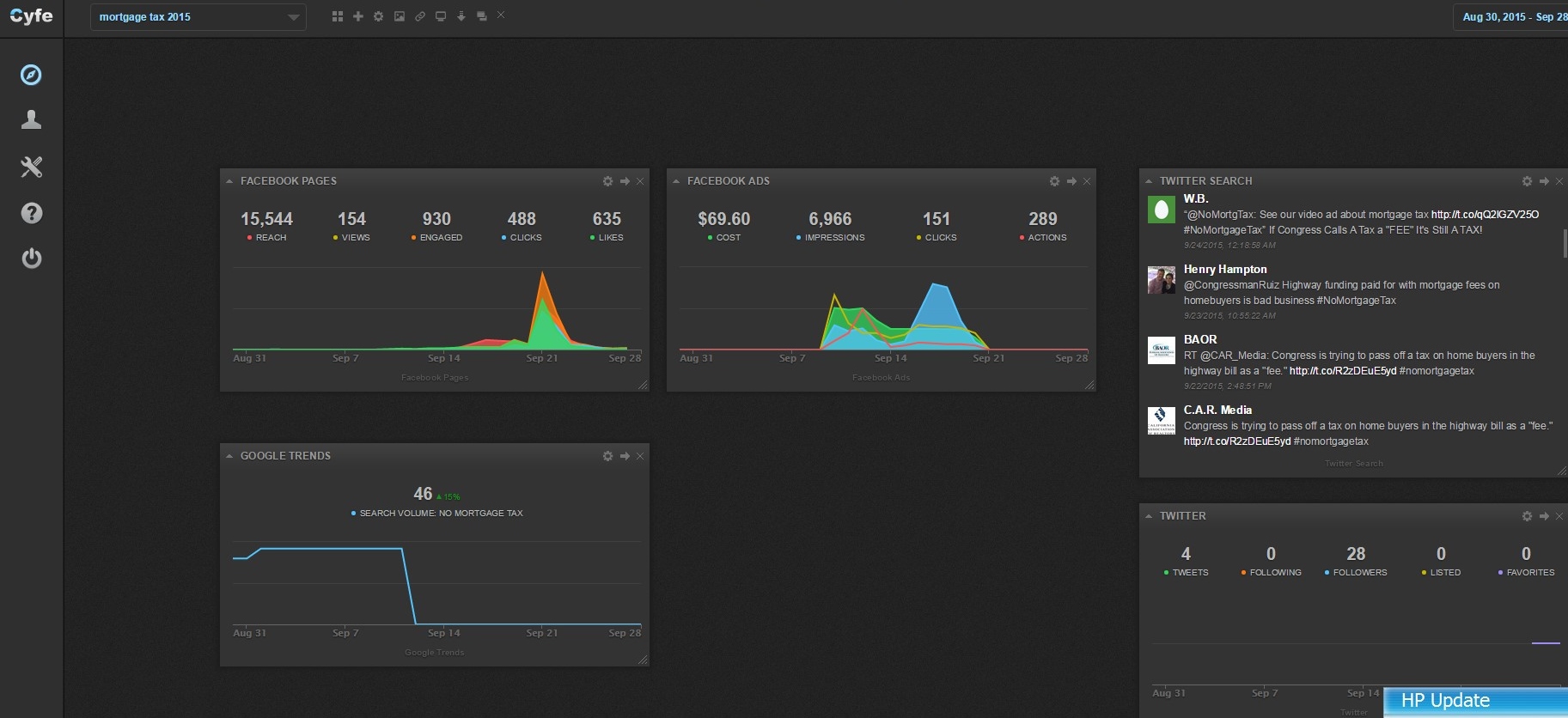Click the Tweets count legend in Twitter widget

1186,573
